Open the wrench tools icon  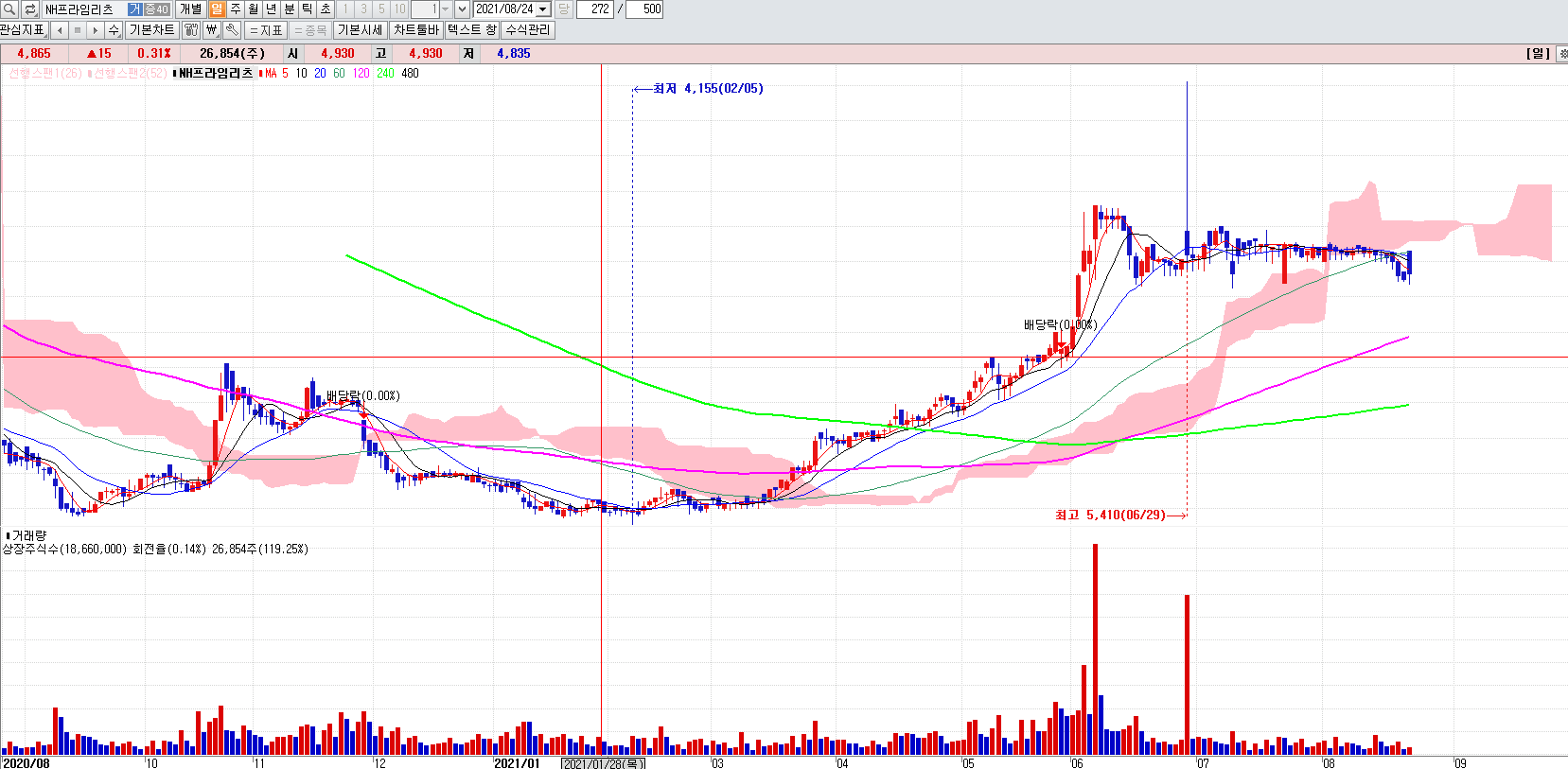click(x=232, y=30)
